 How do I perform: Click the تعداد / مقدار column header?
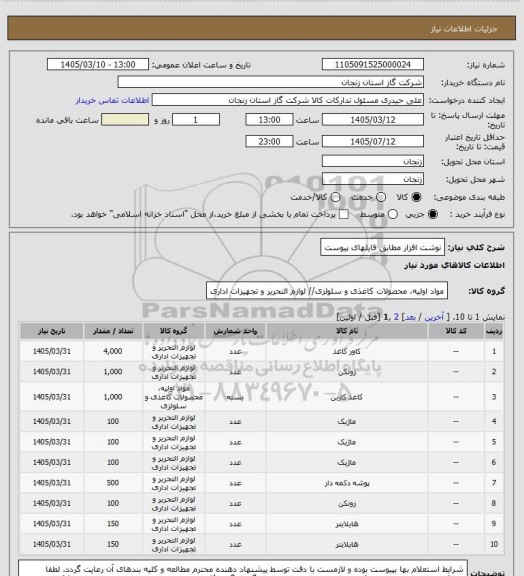tap(113, 331)
